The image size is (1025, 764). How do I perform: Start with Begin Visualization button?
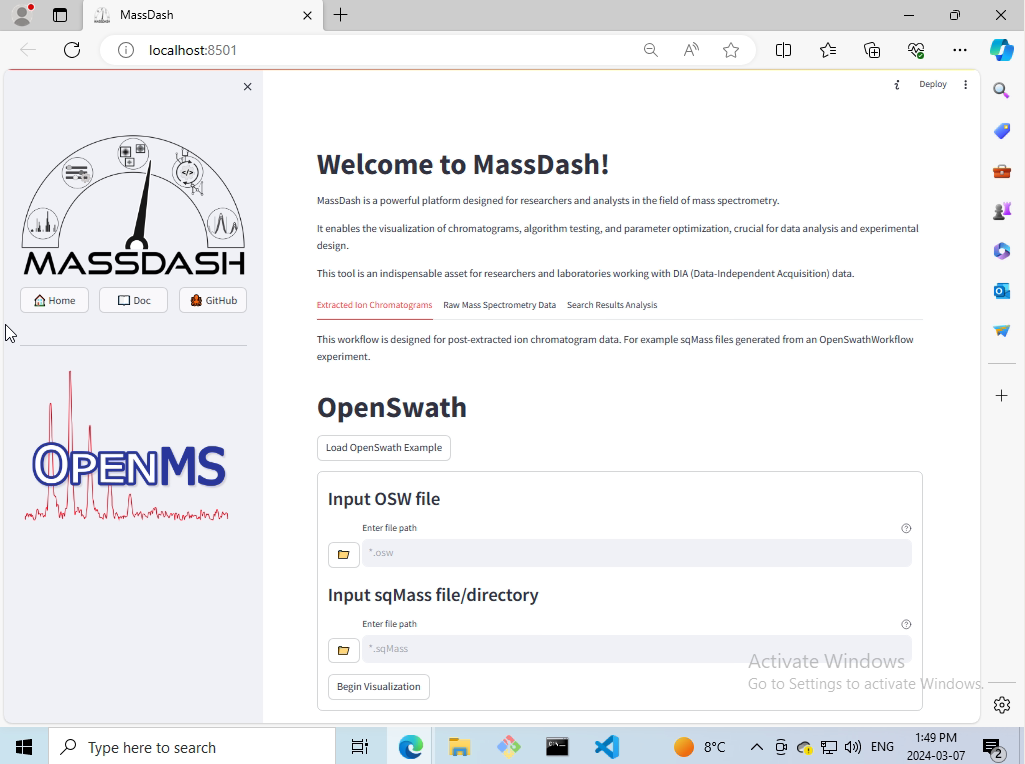click(378, 687)
